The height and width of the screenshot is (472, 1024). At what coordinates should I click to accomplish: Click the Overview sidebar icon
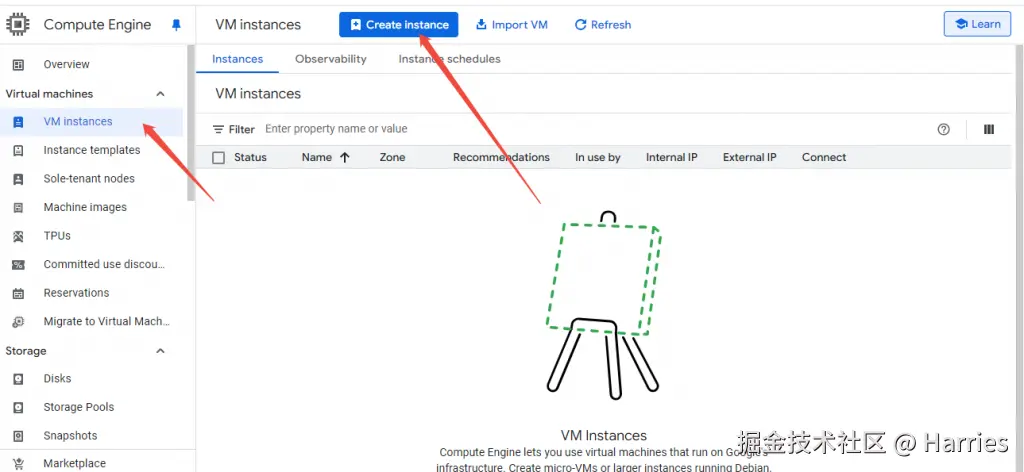click(18, 64)
